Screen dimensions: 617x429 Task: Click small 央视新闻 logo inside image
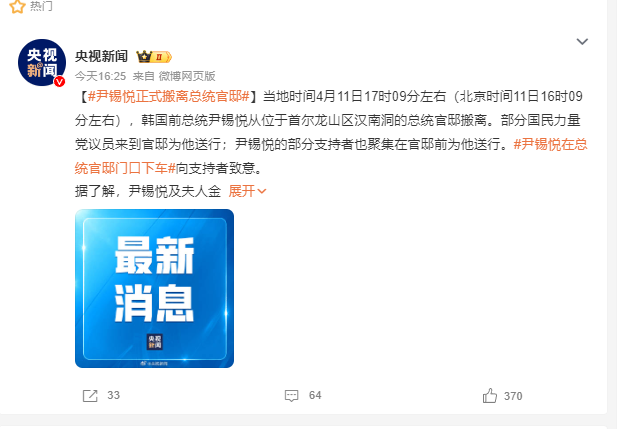(155, 342)
